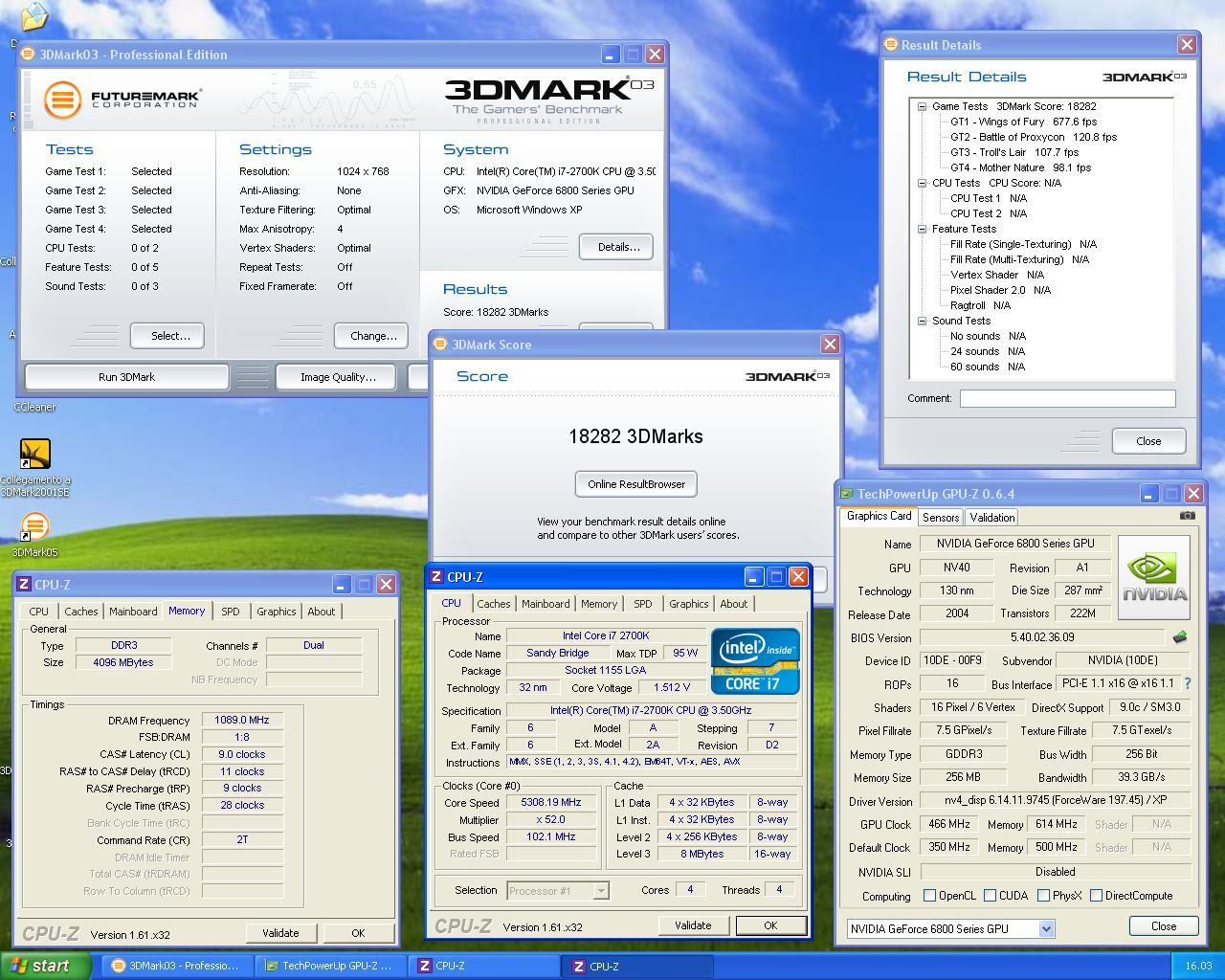Click the taskbar clock showing 16.03
Image resolution: width=1225 pixels, height=980 pixels.
click(x=1198, y=966)
